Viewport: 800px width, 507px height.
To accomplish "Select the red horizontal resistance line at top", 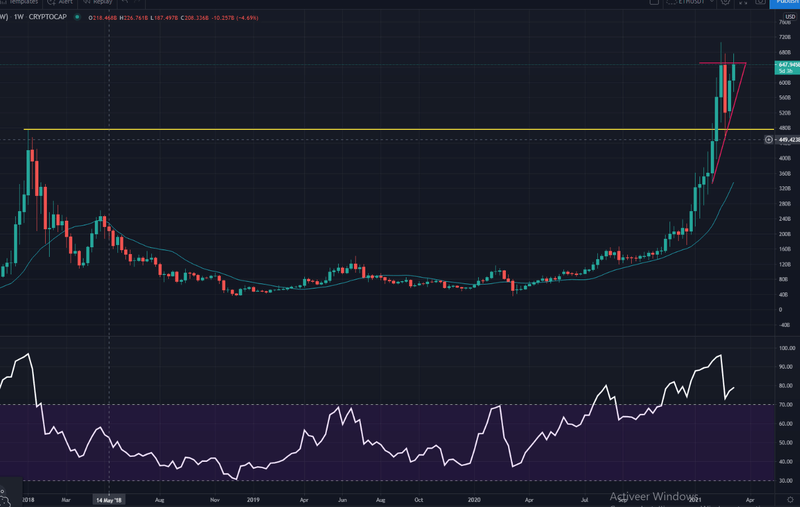I will (722, 63).
